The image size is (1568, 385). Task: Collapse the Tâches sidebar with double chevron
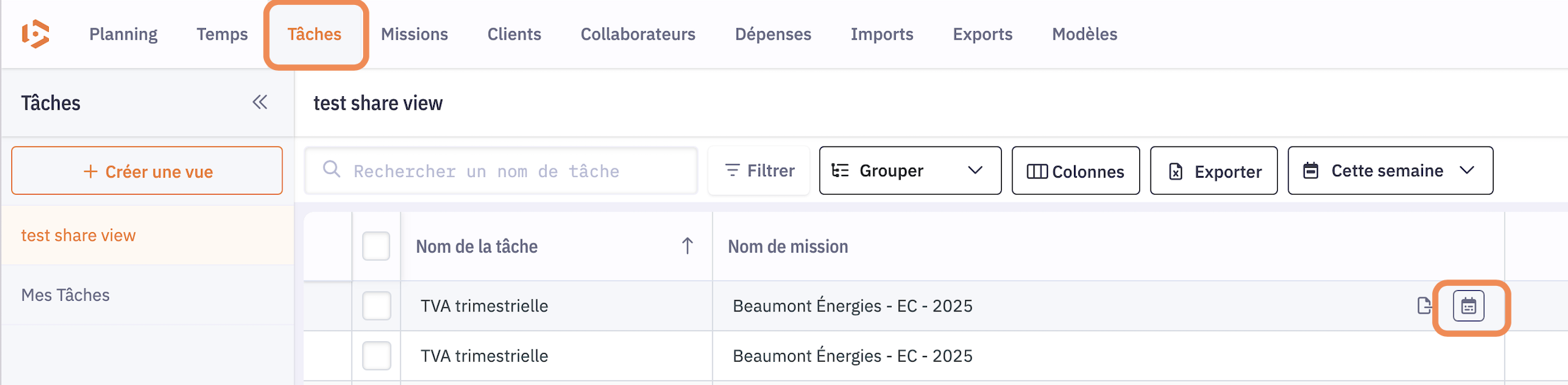pyautogui.click(x=260, y=103)
